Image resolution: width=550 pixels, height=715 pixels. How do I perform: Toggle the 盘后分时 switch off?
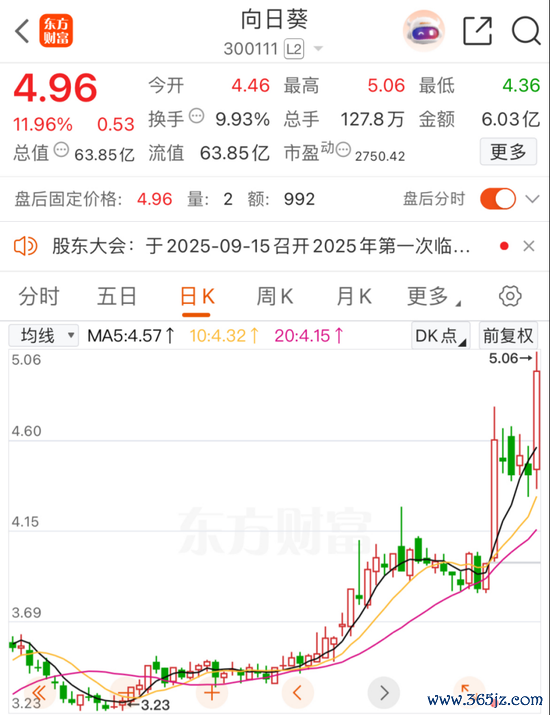point(498,199)
